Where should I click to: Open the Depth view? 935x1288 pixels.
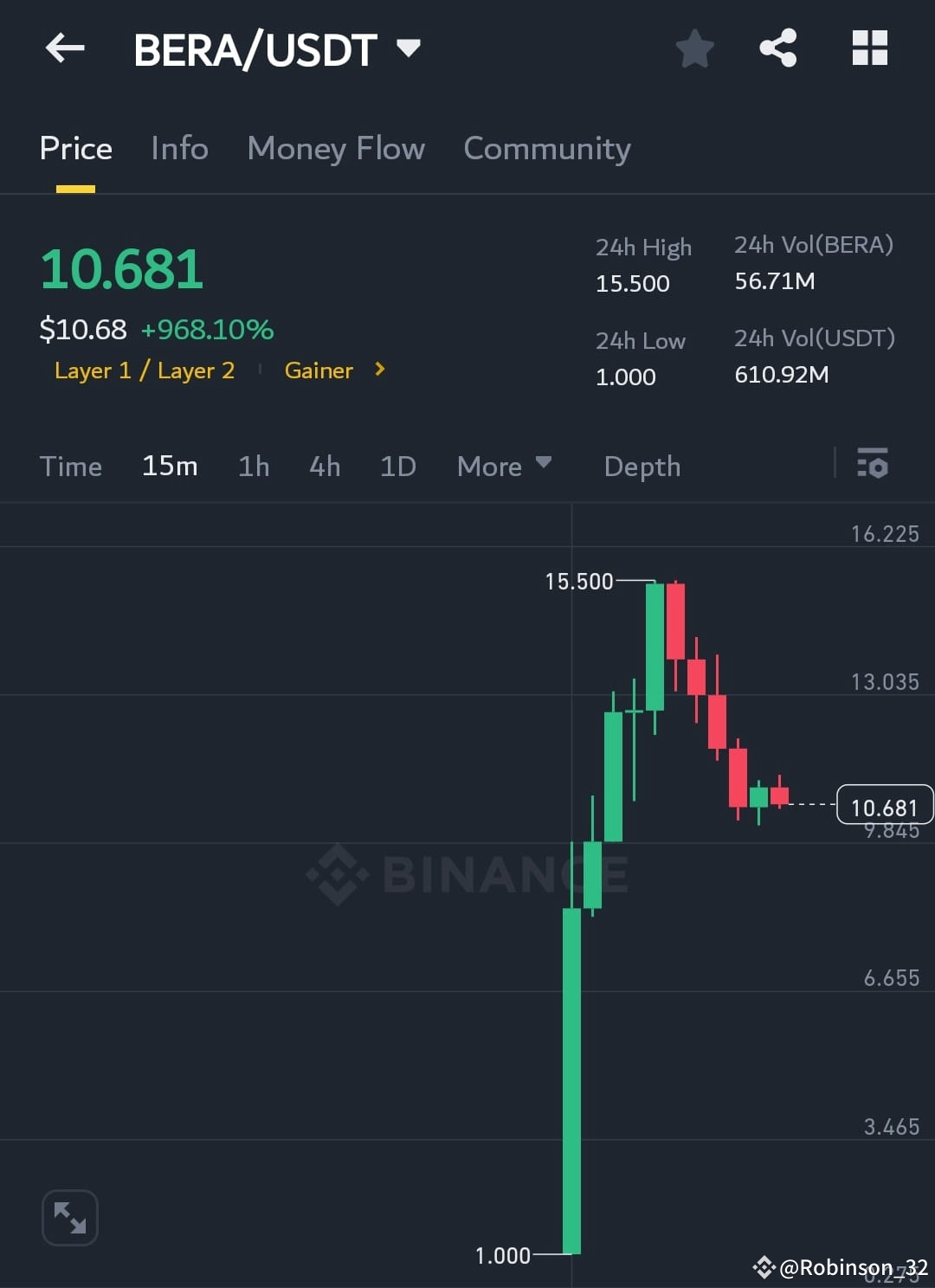click(x=642, y=466)
